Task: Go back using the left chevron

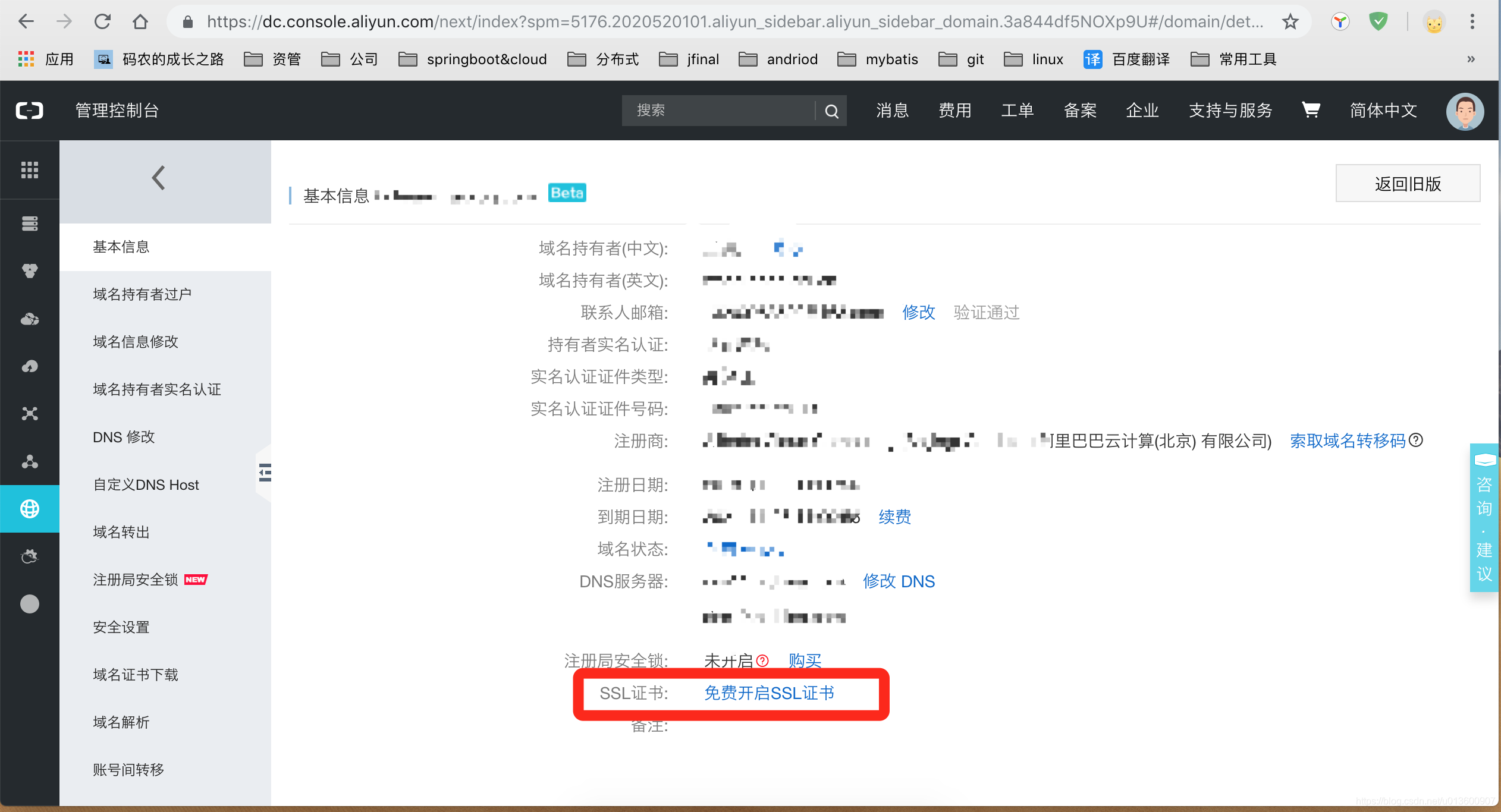Action: coord(158,178)
